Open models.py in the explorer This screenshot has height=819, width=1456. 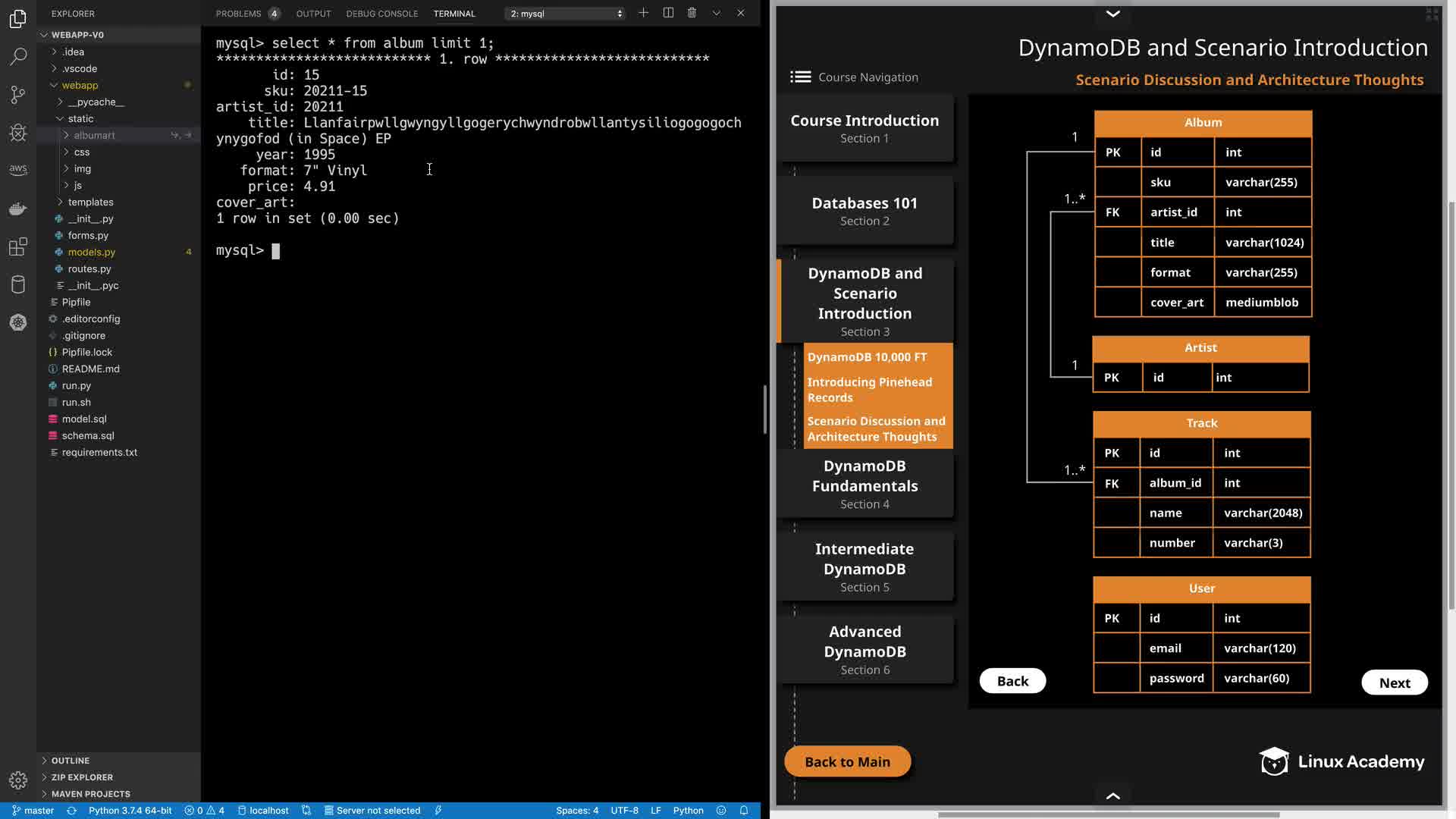pyautogui.click(x=92, y=252)
